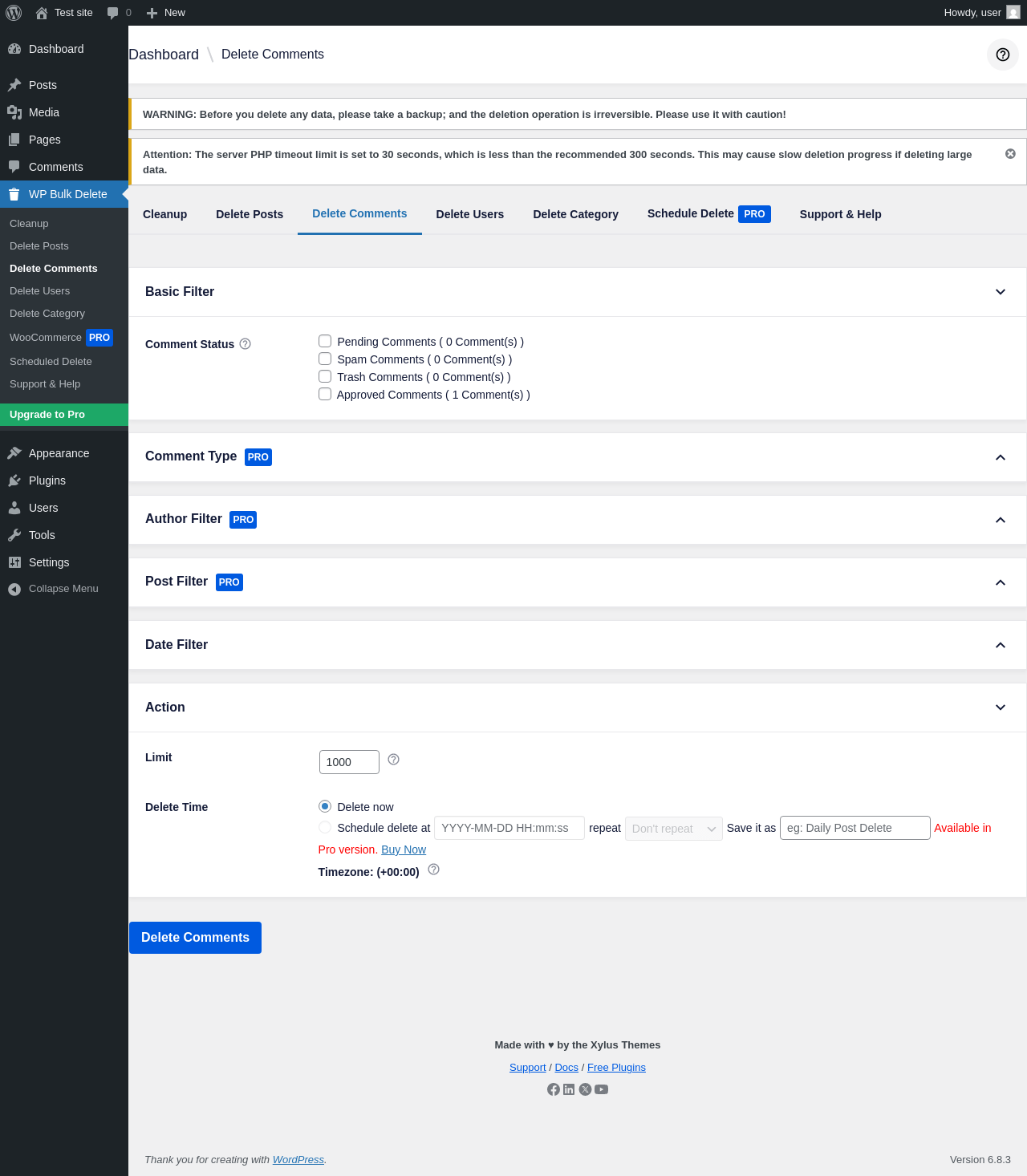Click the Timezone help icon
Viewport: 1027px width, 1176px height.
tap(433, 870)
